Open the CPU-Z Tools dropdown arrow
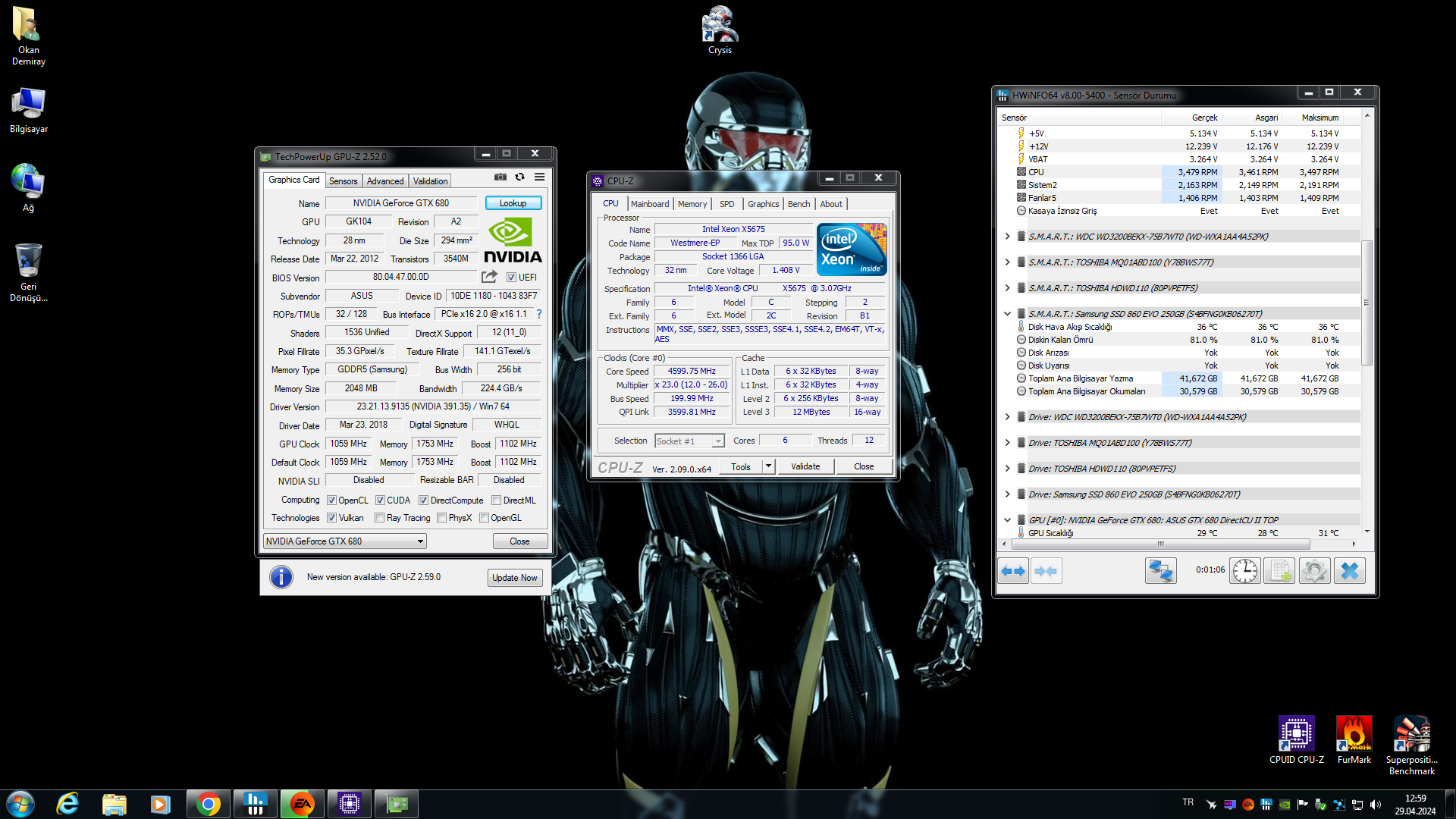1456x819 pixels. pyautogui.click(x=768, y=466)
